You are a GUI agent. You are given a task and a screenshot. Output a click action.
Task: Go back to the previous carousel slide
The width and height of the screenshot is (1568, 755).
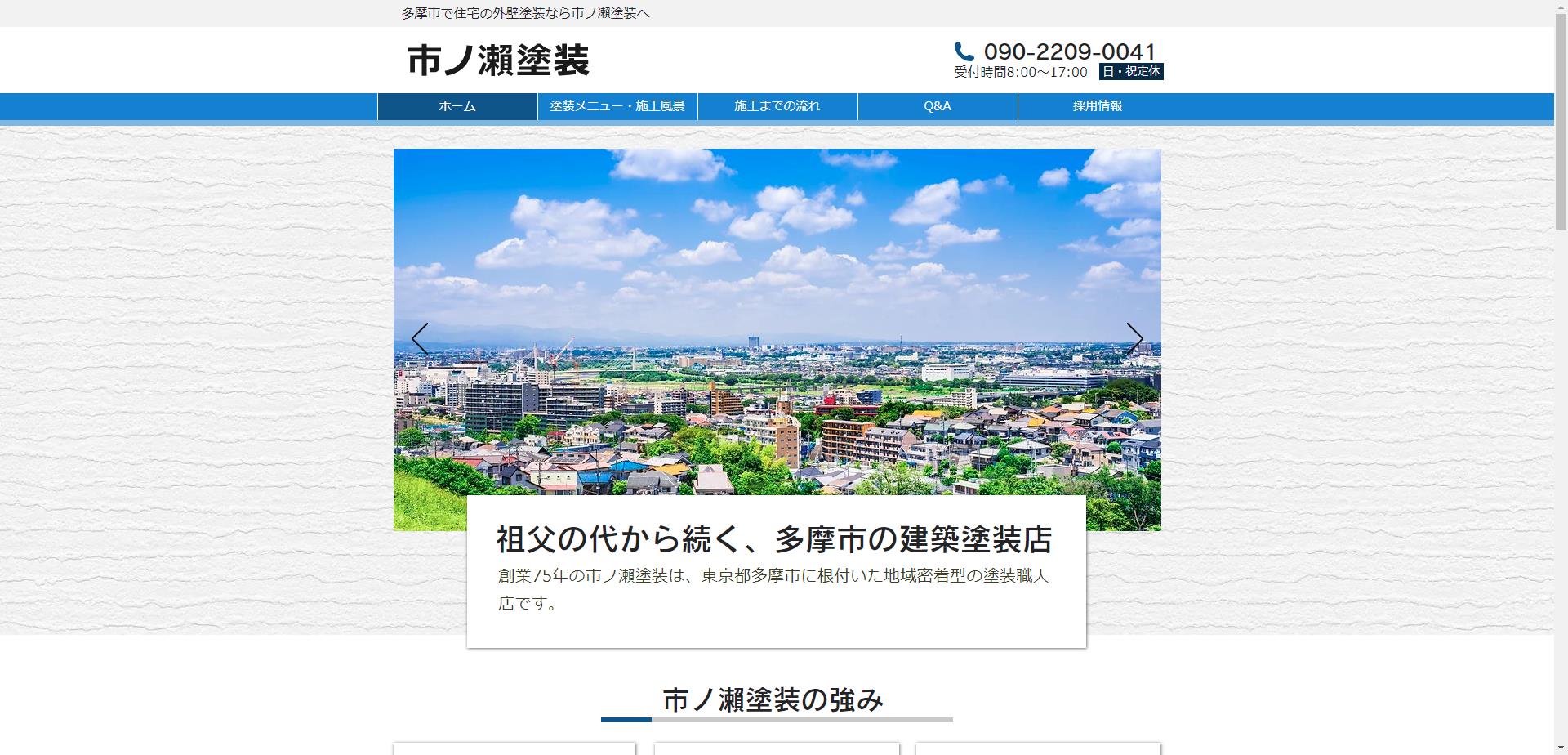[x=421, y=338]
